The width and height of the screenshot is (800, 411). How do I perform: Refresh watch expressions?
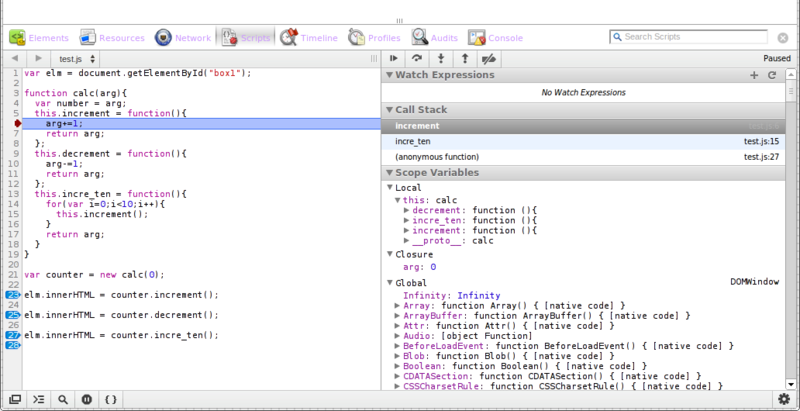(x=772, y=75)
